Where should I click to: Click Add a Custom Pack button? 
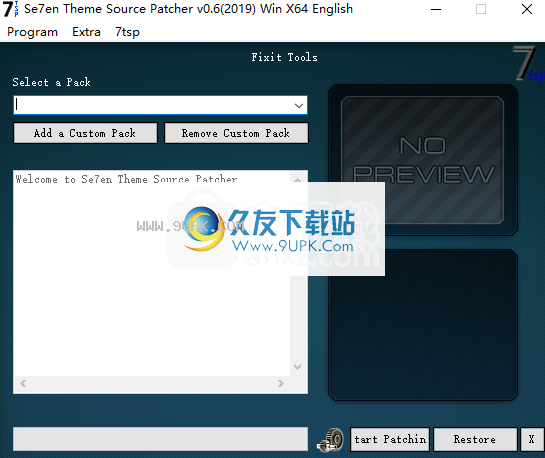85,133
